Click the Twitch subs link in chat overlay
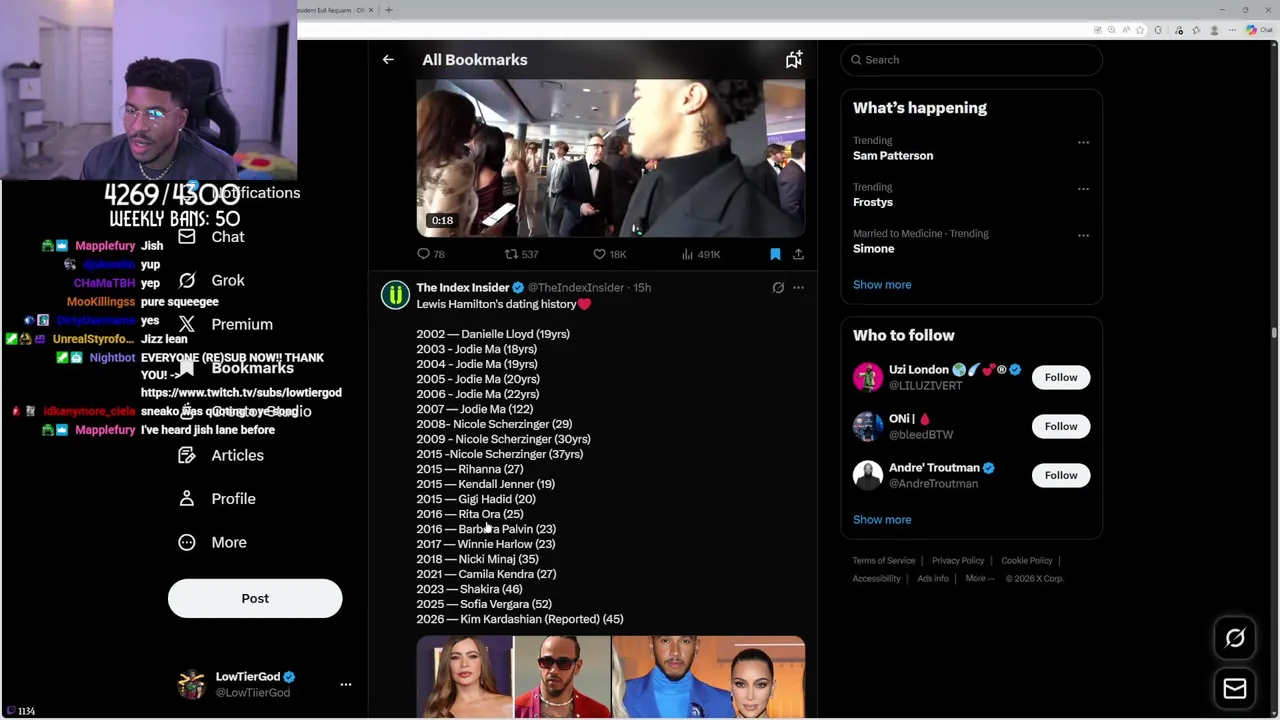The height and width of the screenshot is (720, 1280). click(x=241, y=393)
